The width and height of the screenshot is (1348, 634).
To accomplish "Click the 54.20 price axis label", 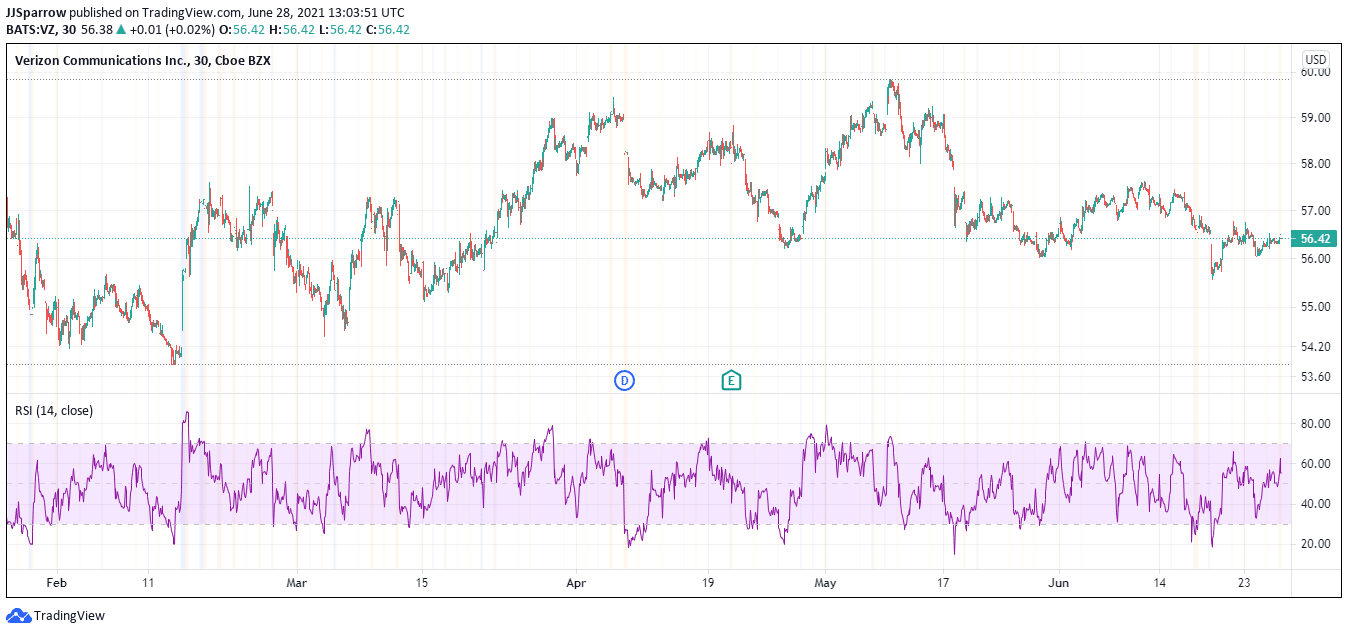I will [x=1315, y=347].
